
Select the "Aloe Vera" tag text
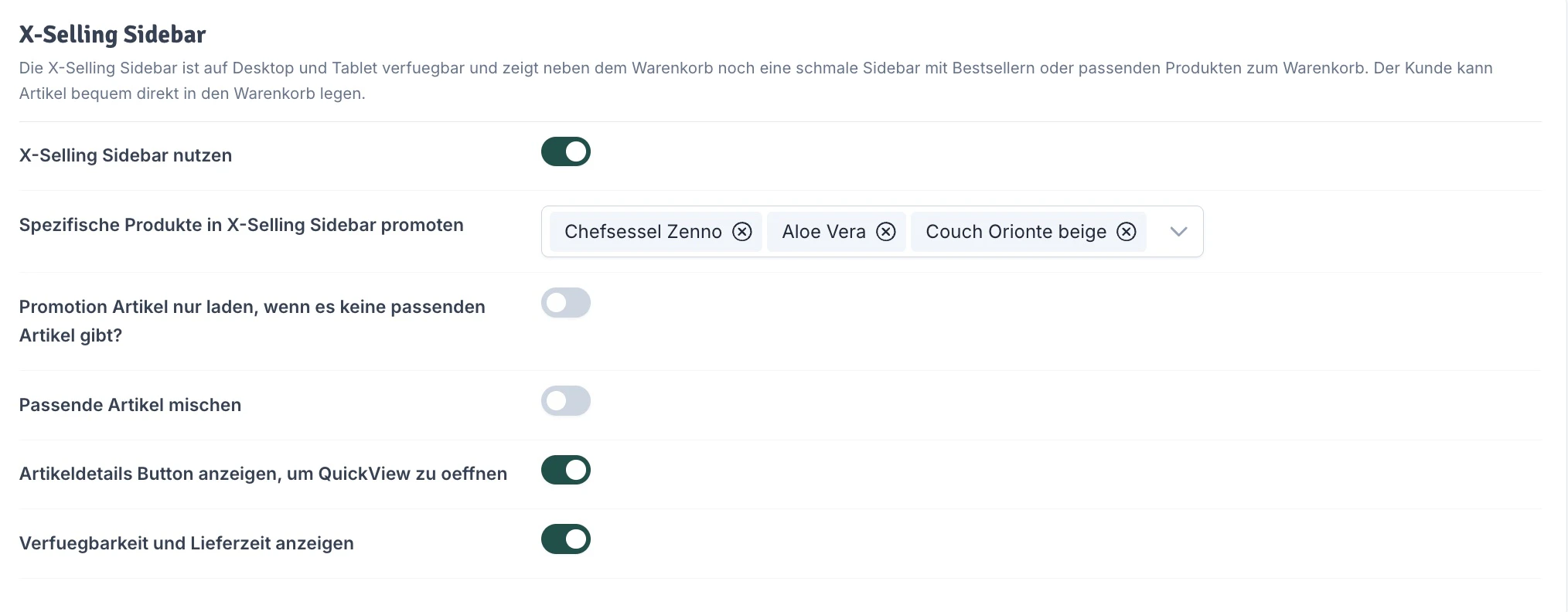pyautogui.click(x=823, y=231)
